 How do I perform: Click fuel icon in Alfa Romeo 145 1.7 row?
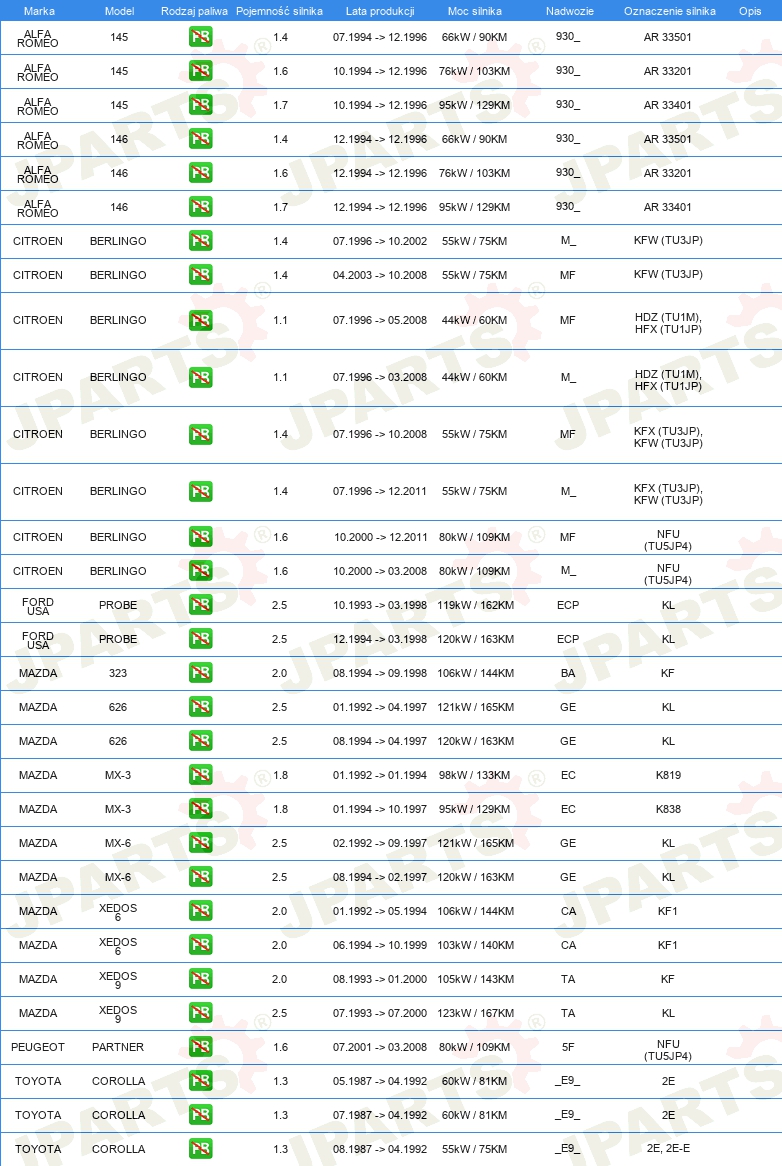(201, 105)
